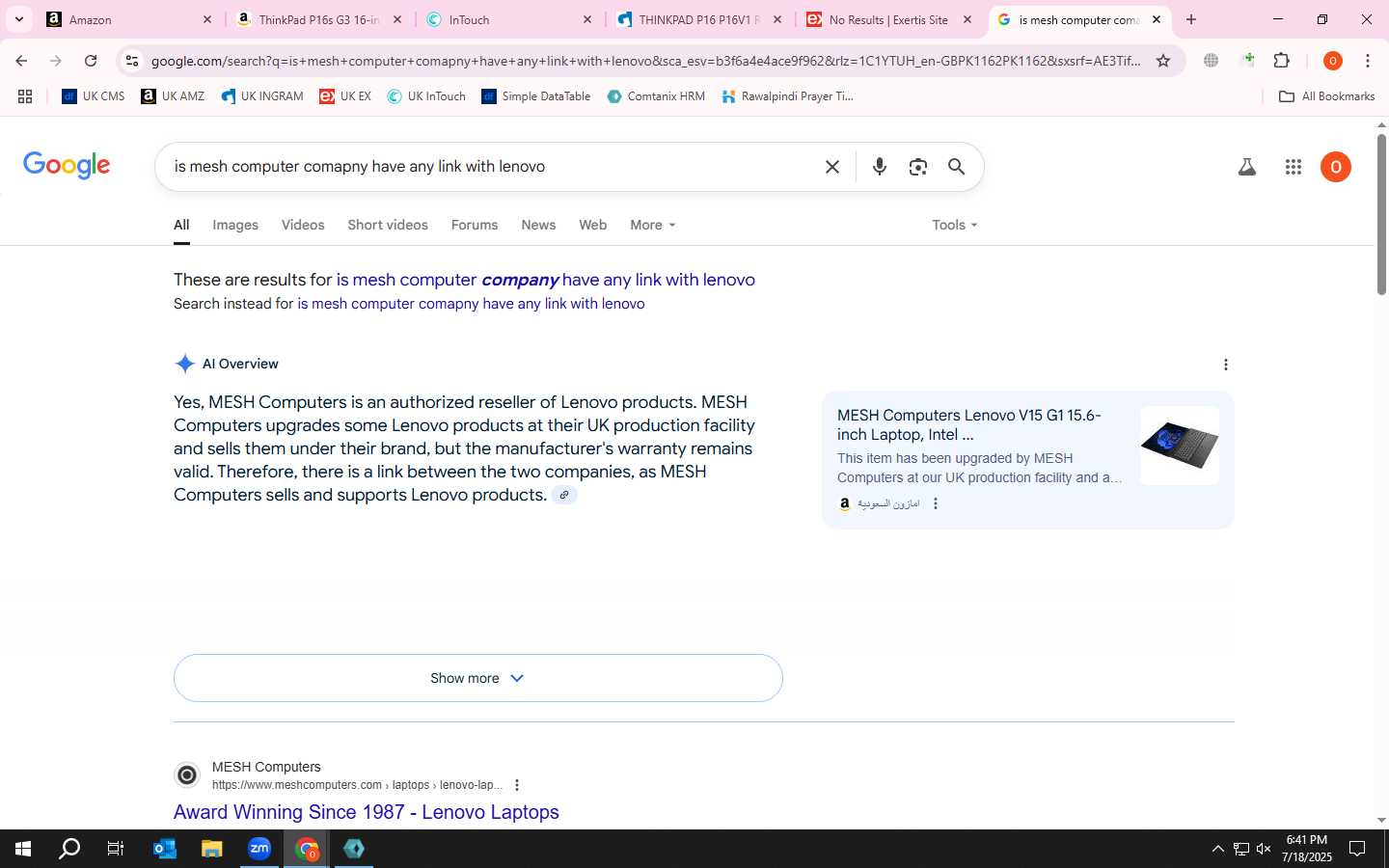Open the All Bookmarks folder
Image resolution: width=1389 pixels, height=868 pixels.
point(1326,96)
